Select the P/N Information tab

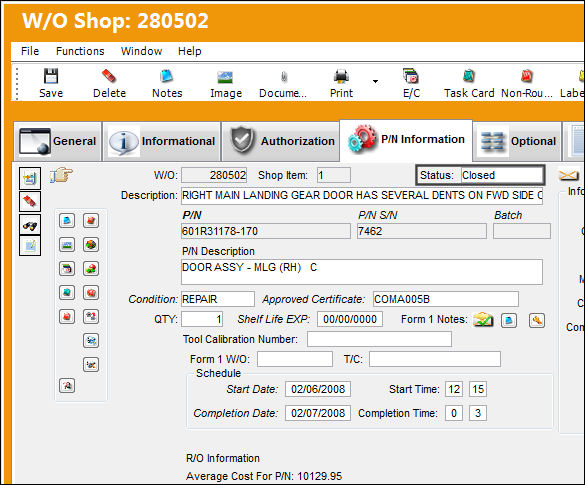406,140
